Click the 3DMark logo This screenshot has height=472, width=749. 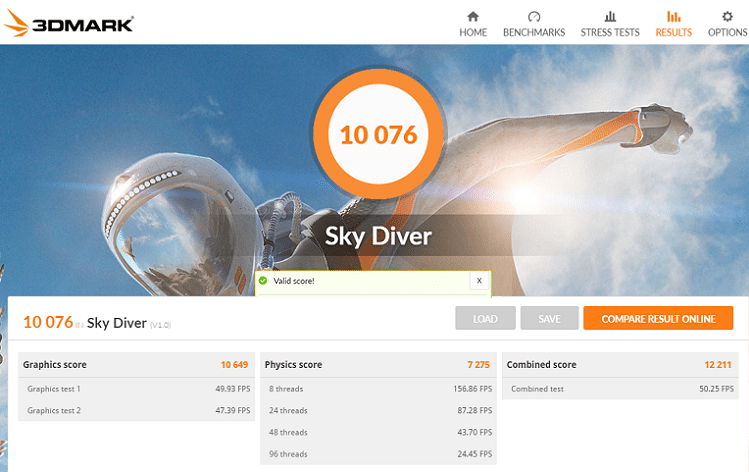69,23
